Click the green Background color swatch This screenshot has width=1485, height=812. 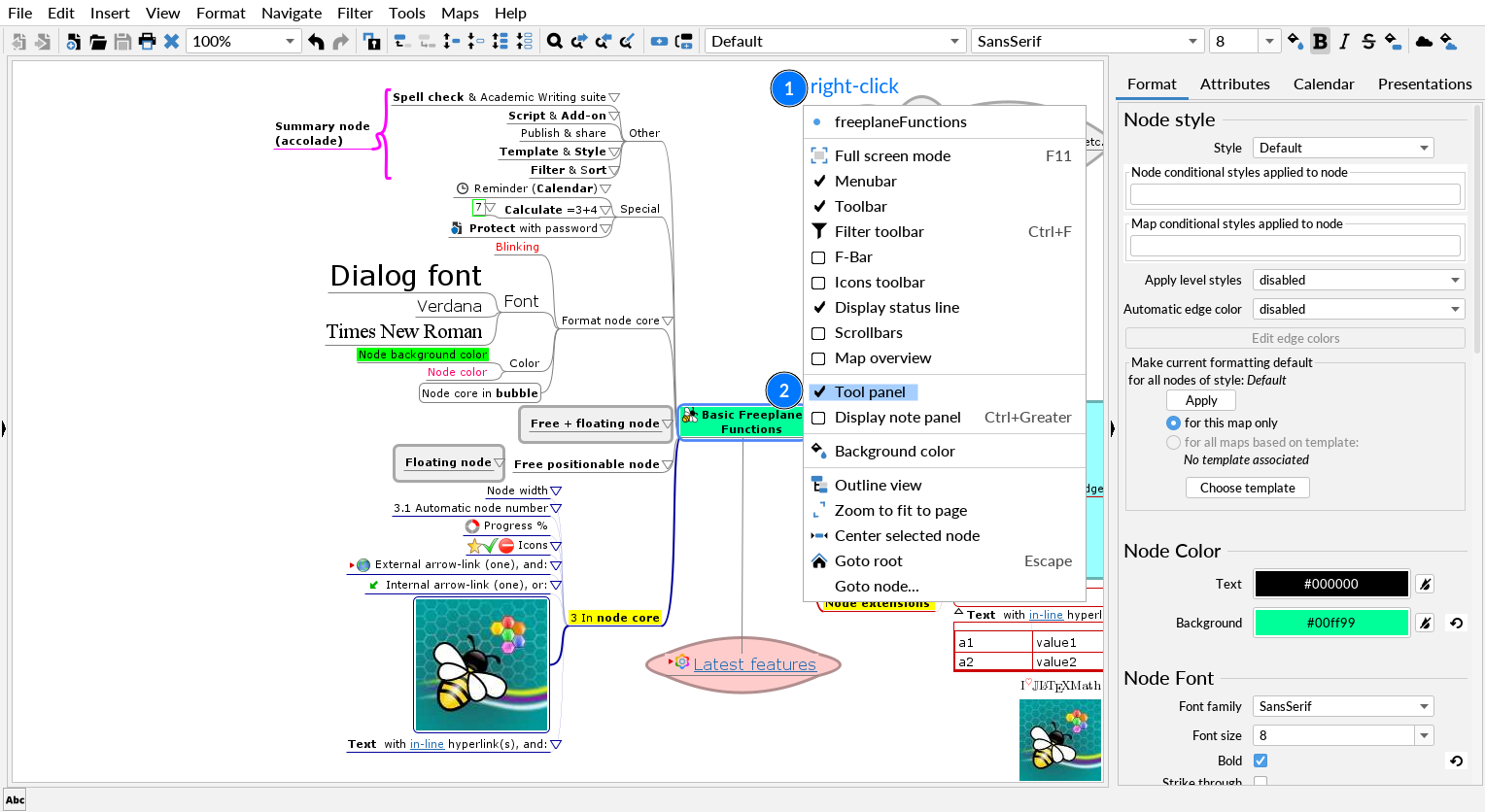1330,623
